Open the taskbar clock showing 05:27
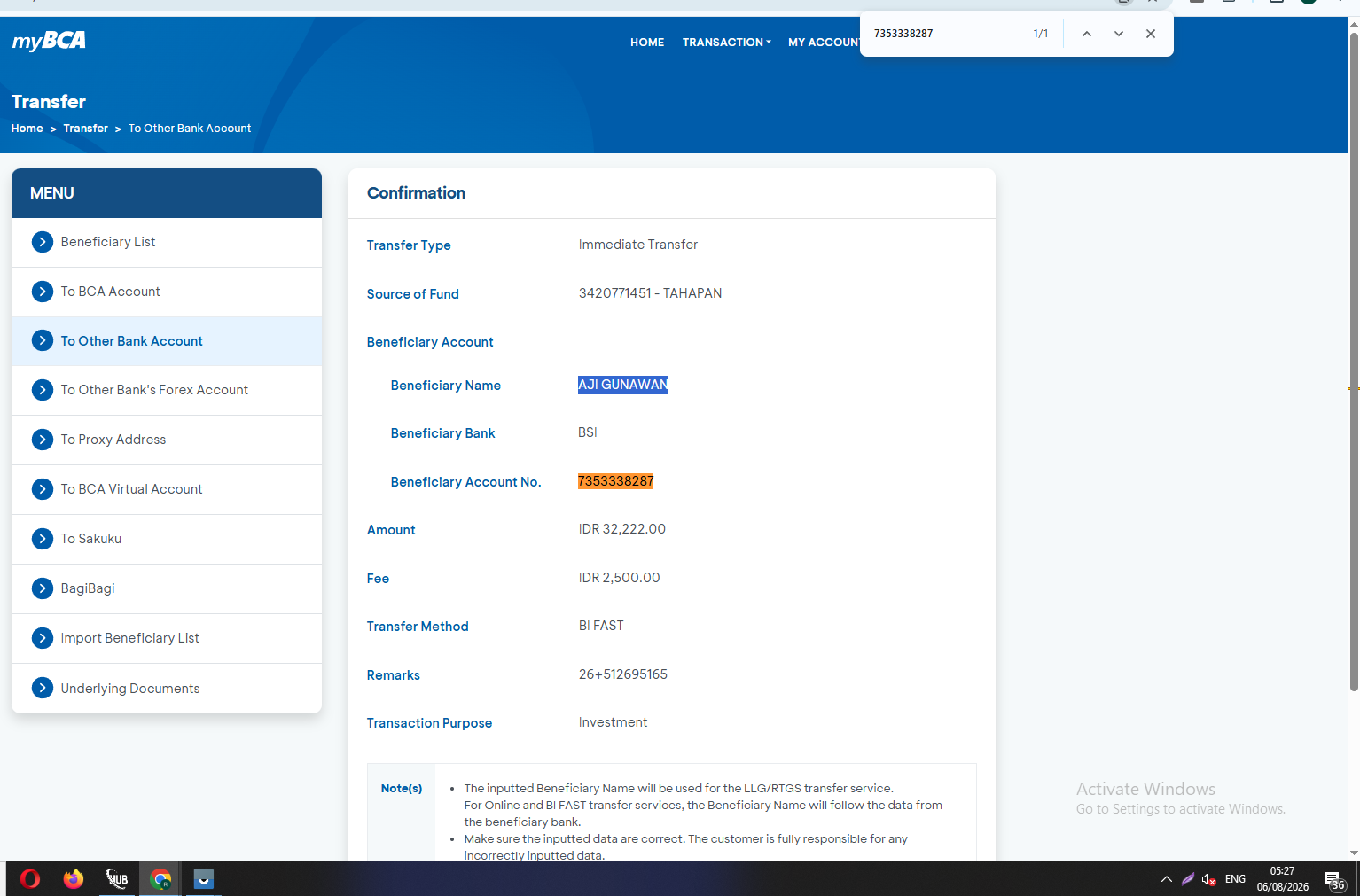This screenshot has height=896, width=1360. tap(1282, 879)
